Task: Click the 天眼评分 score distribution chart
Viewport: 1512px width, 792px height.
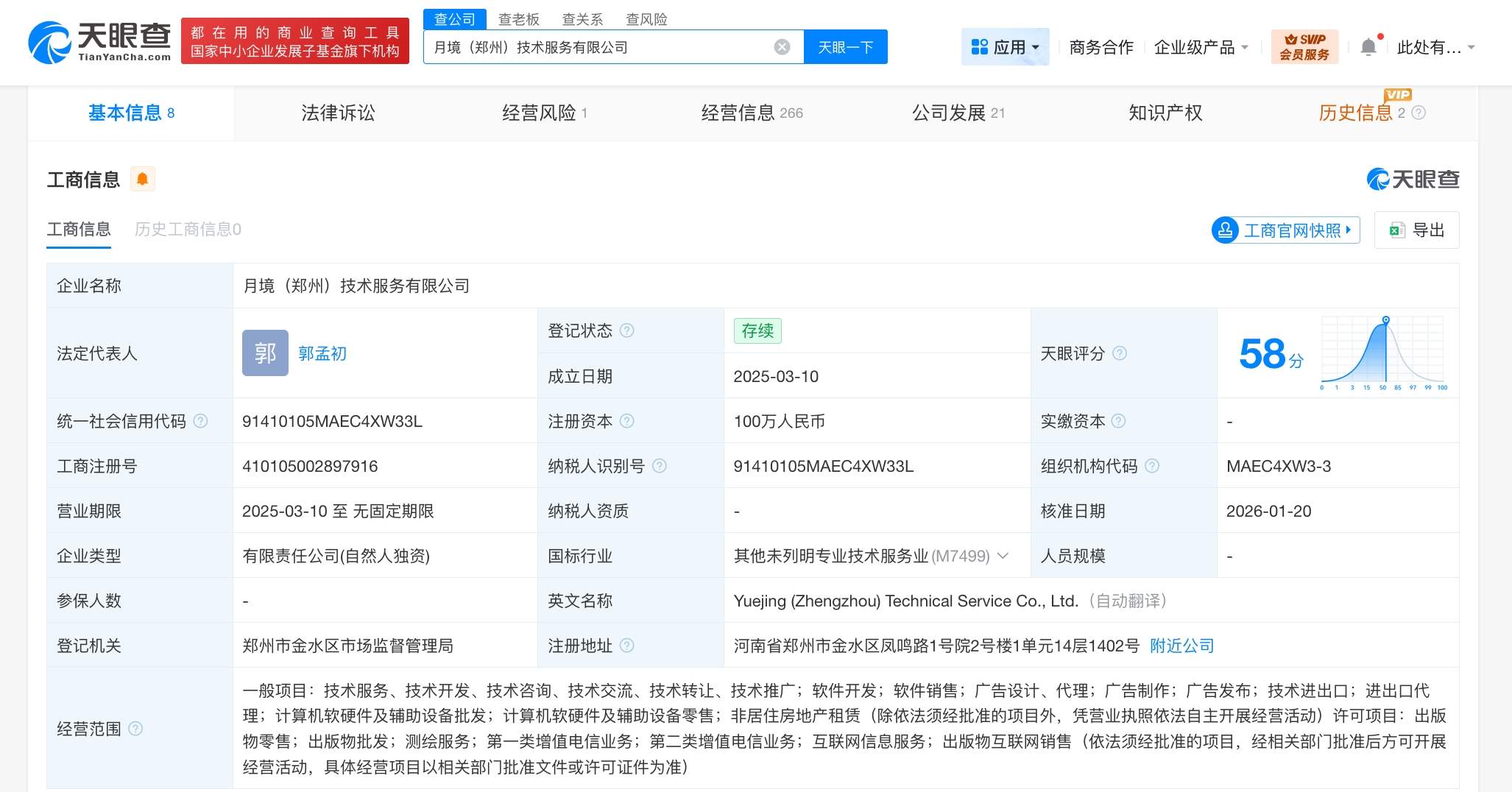Action: click(x=1382, y=353)
